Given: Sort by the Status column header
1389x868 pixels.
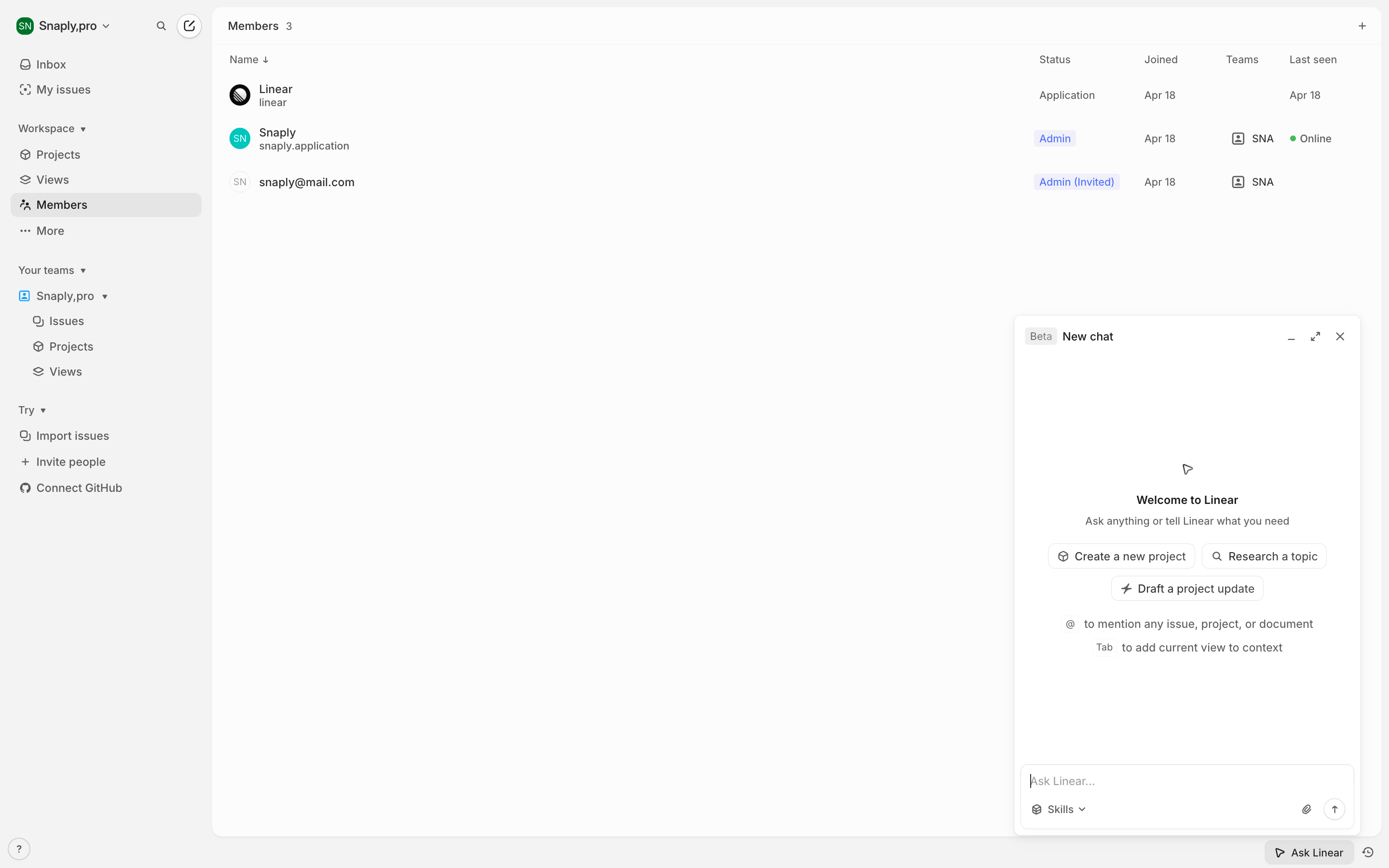Looking at the screenshot, I should pyautogui.click(x=1054, y=60).
